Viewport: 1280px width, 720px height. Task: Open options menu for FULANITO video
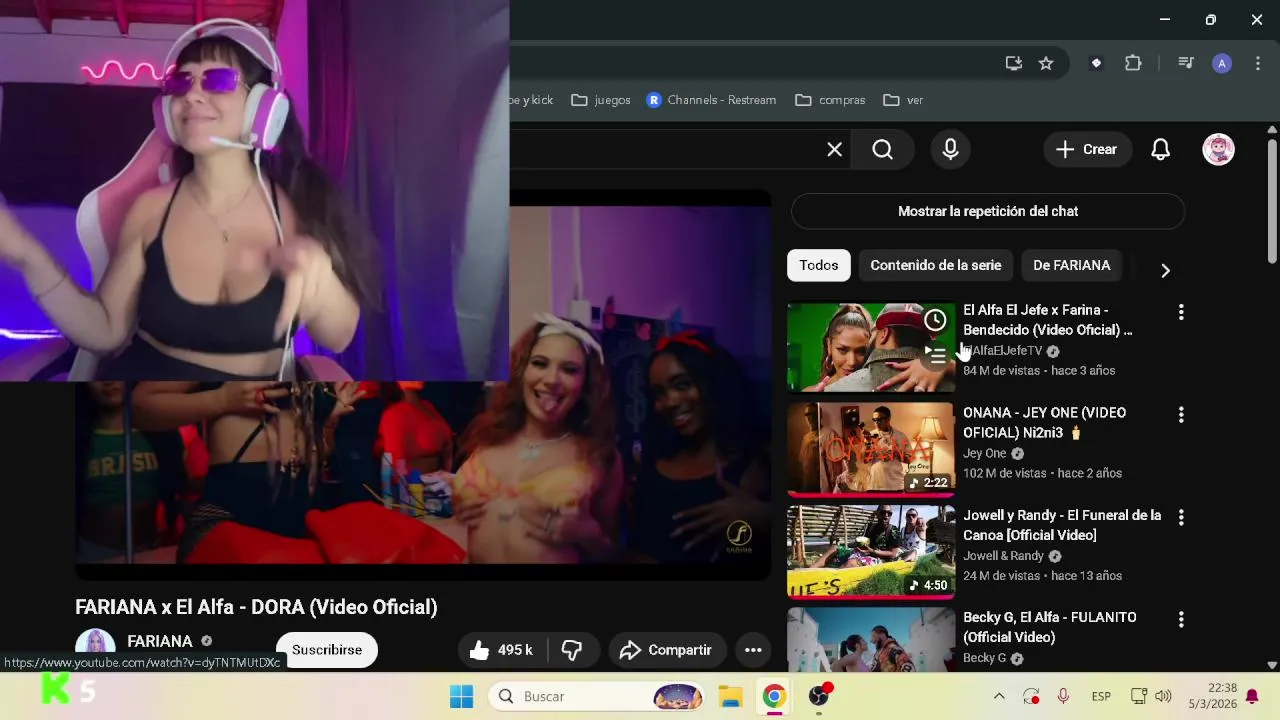coord(1181,620)
